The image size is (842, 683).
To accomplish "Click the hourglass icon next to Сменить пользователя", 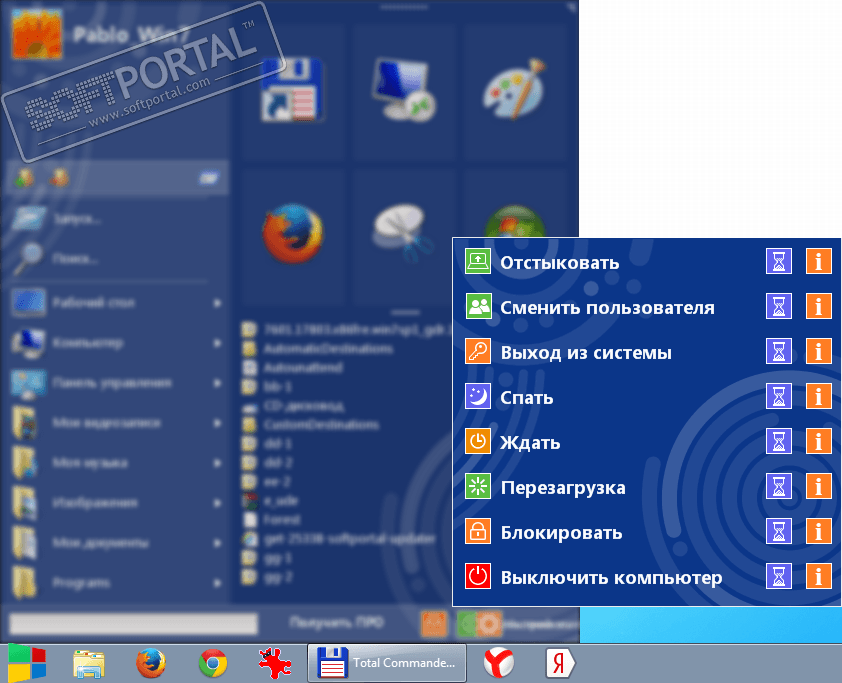I will pyautogui.click(x=779, y=307).
